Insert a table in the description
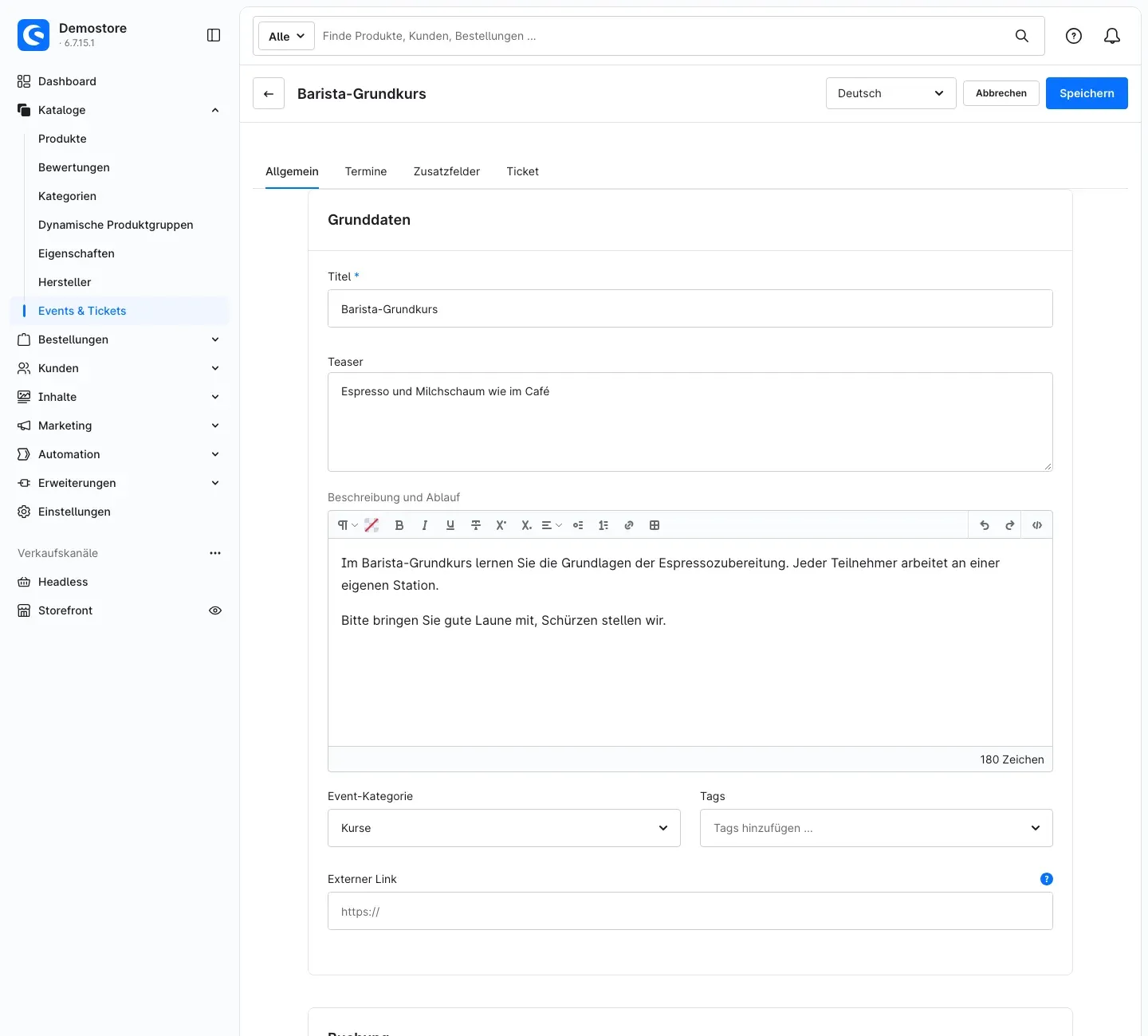The width and height of the screenshot is (1148, 1036). pyautogui.click(x=655, y=525)
